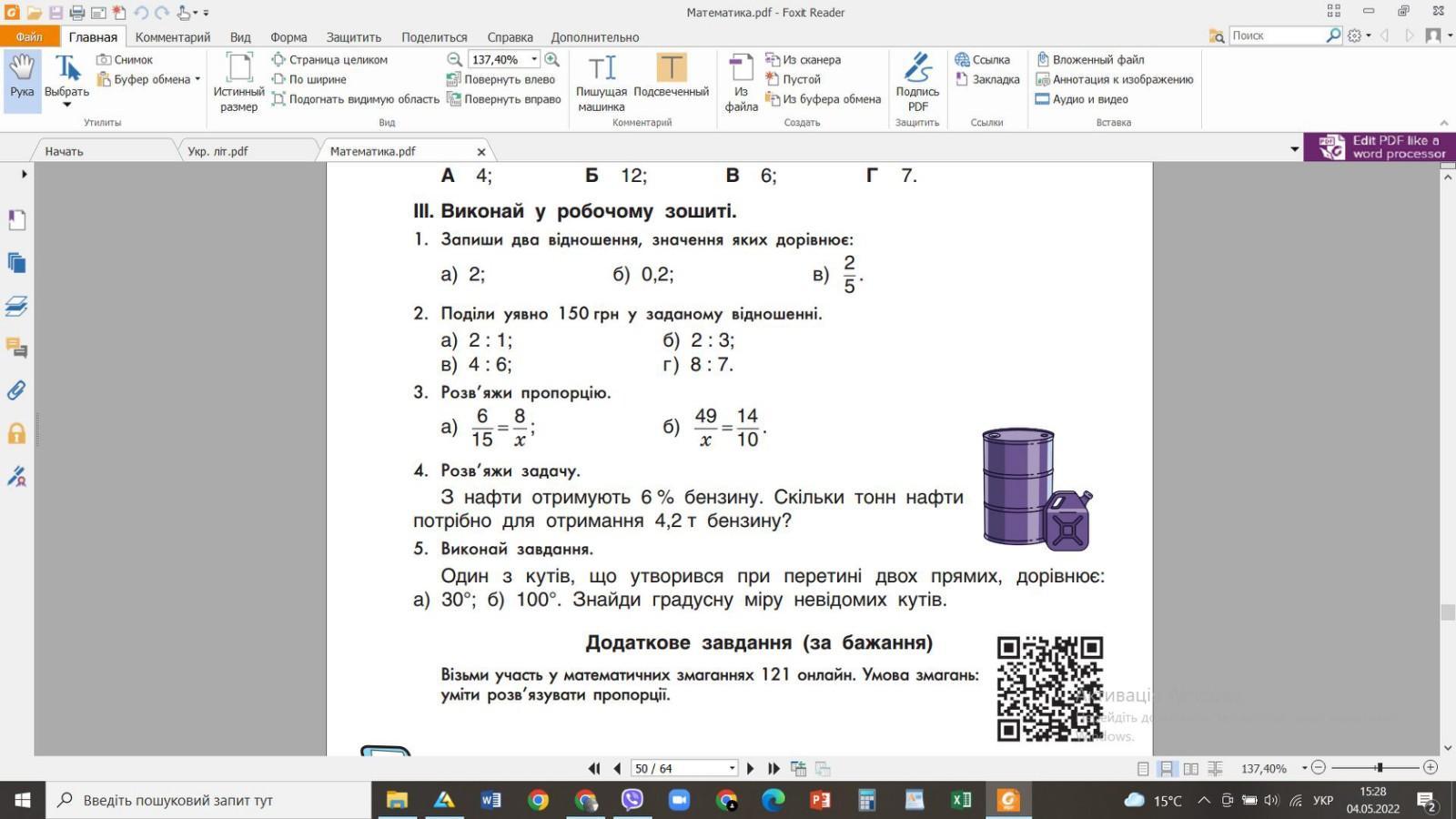Toggle continuous page view mode
Image resolution: width=1456 pixels, height=819 pixels.
coord(1166,769)
